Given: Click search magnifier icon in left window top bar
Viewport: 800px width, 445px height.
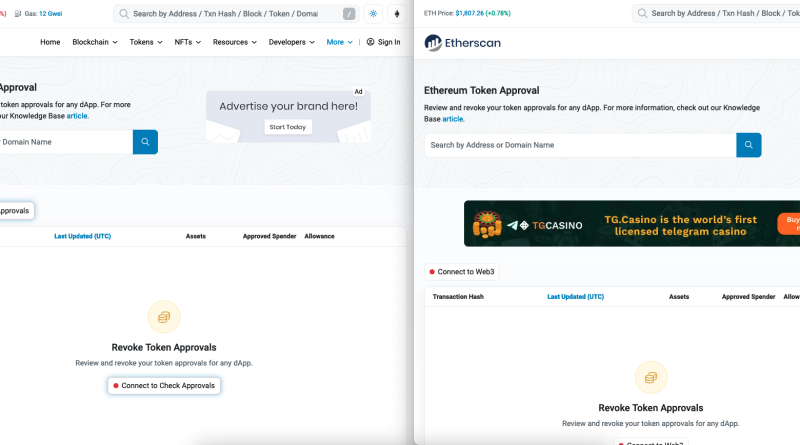Looking at the screenshot, I should [x=123, y=14].
